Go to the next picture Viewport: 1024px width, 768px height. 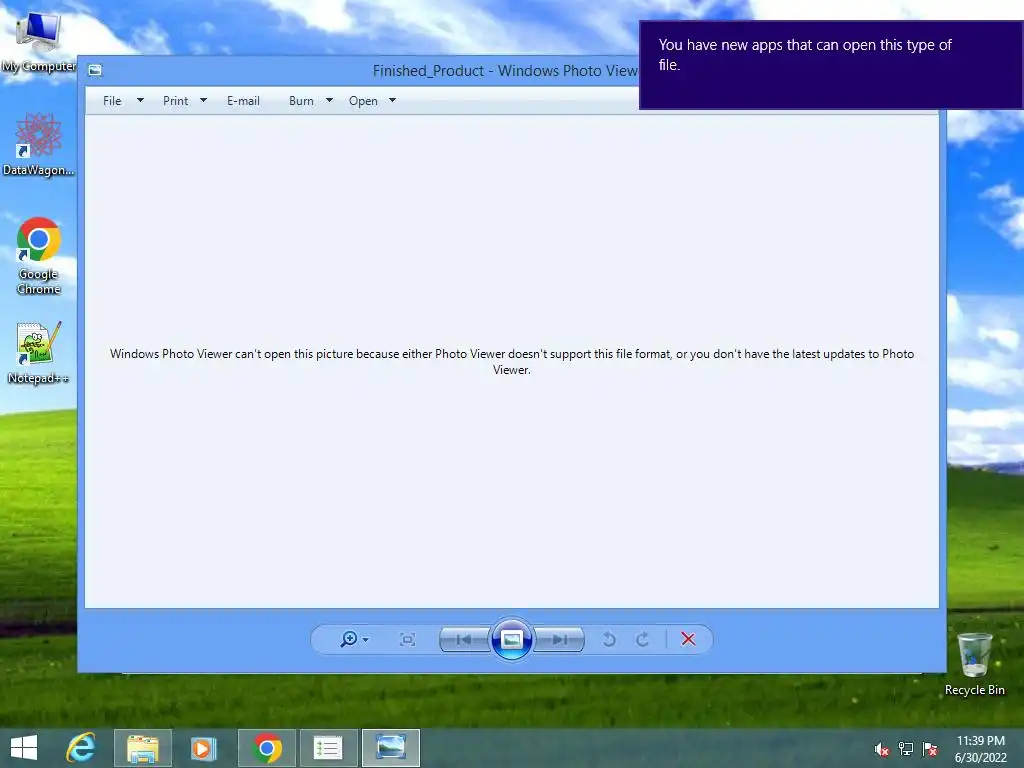[x=559, y=639]
